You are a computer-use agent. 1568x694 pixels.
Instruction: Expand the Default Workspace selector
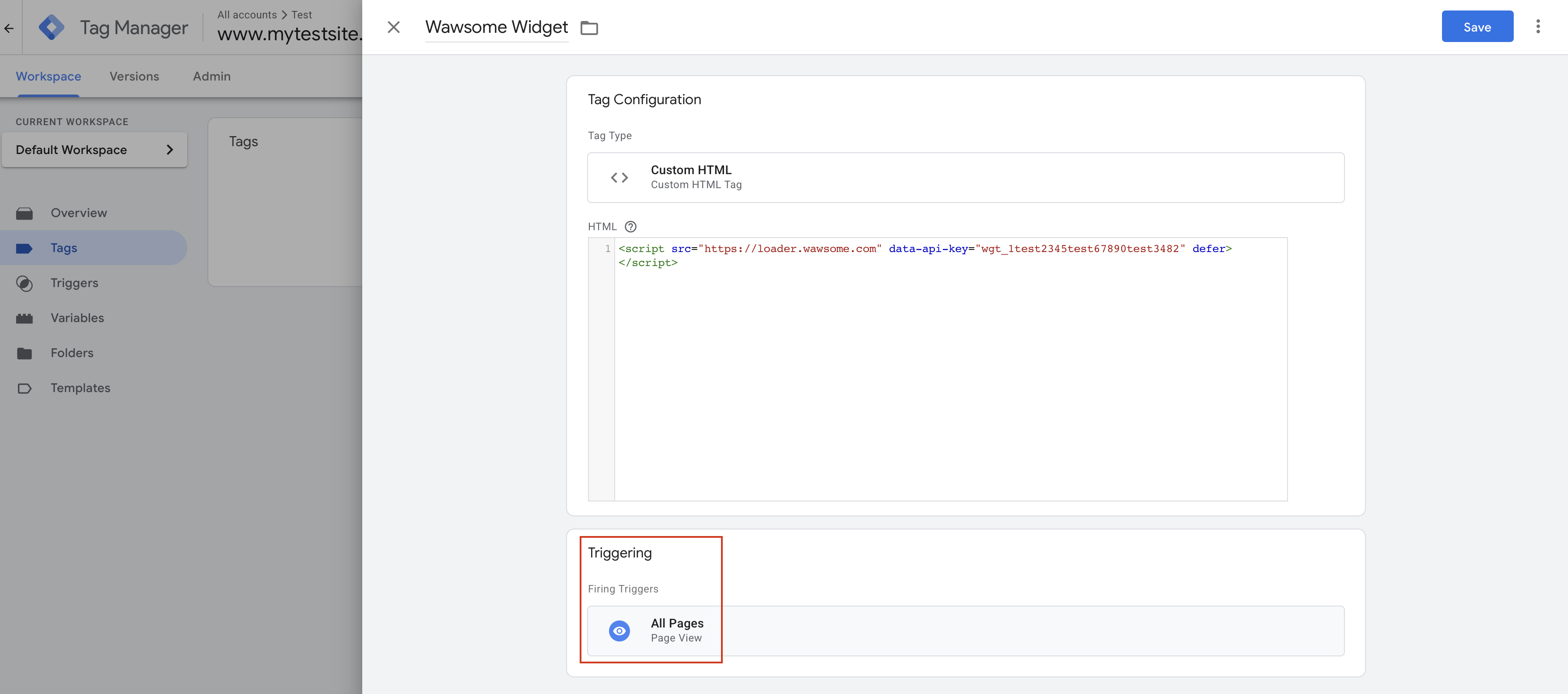(94, 150)
